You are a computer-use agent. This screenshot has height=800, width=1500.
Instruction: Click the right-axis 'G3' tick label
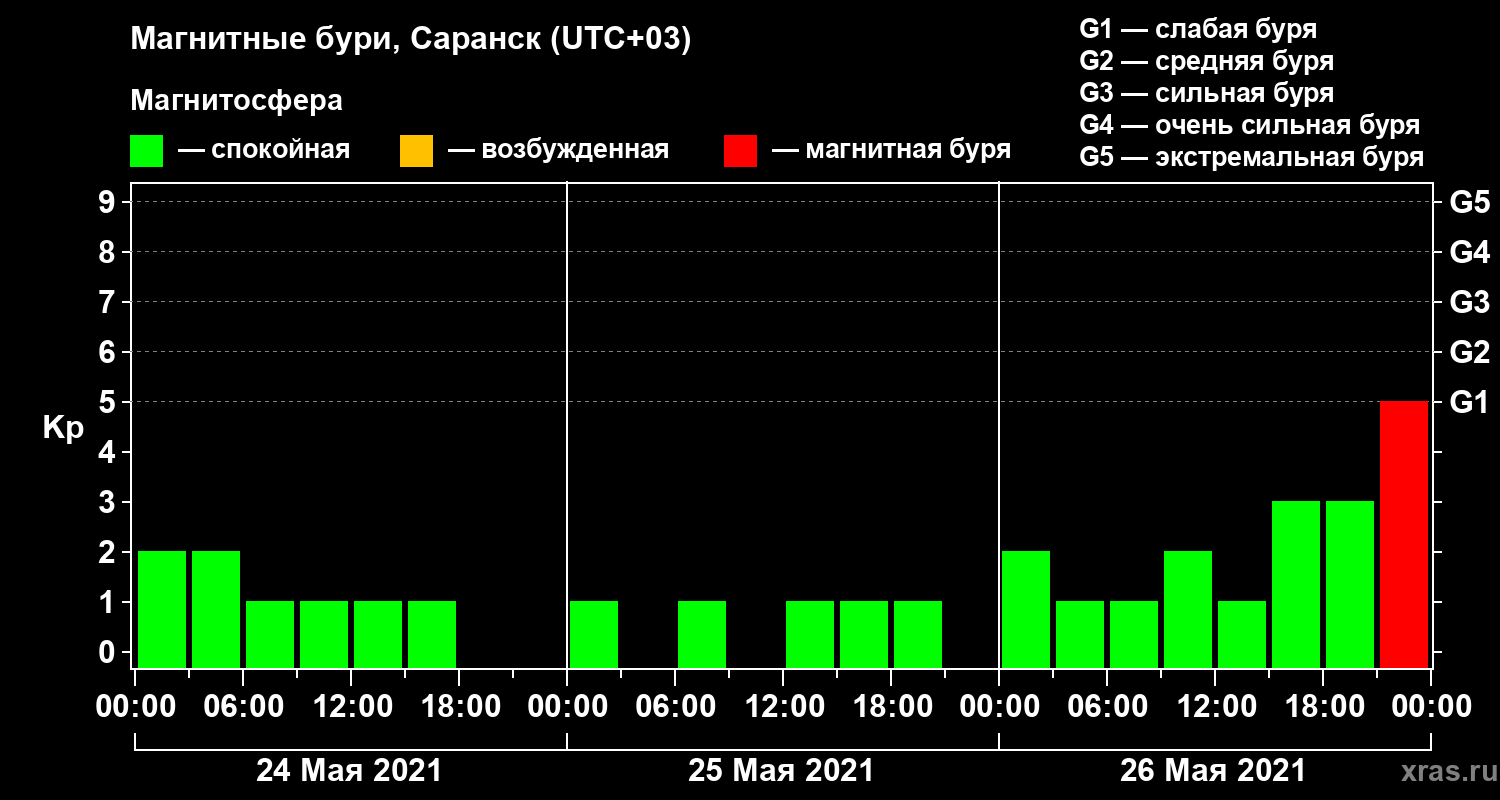[1470, 302]
